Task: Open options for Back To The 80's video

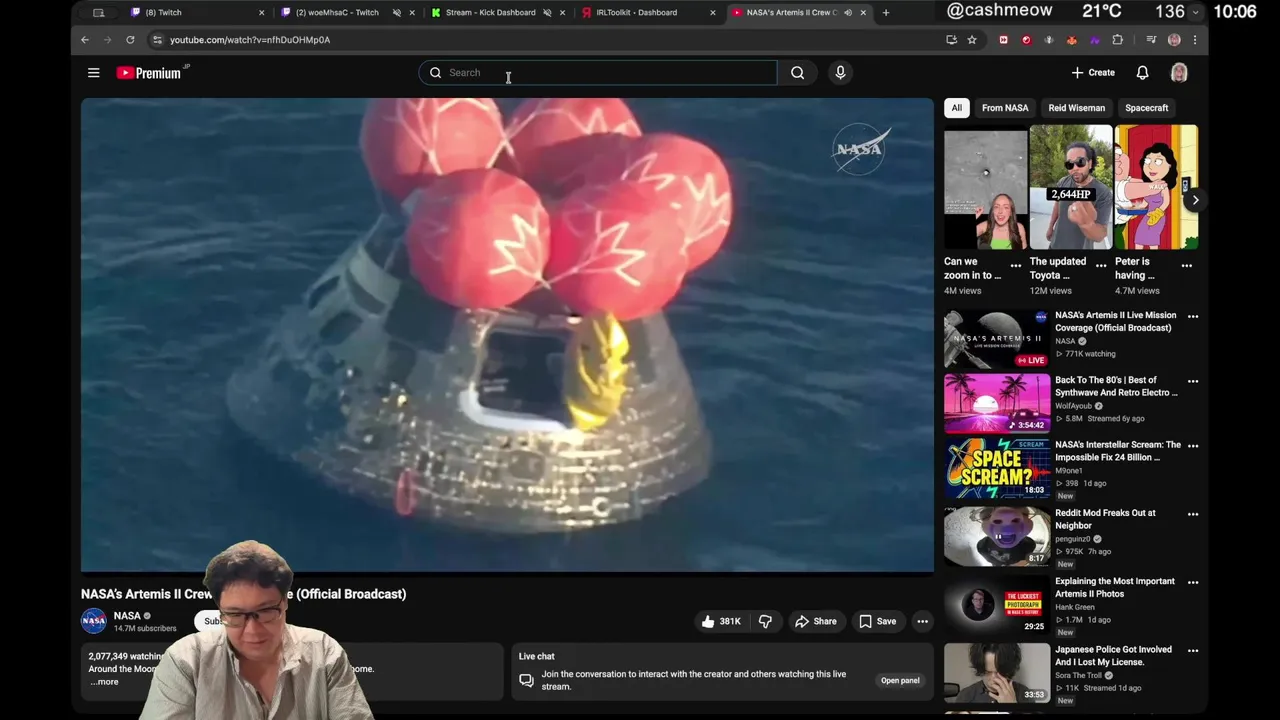Action: (x=1192, y=381)
